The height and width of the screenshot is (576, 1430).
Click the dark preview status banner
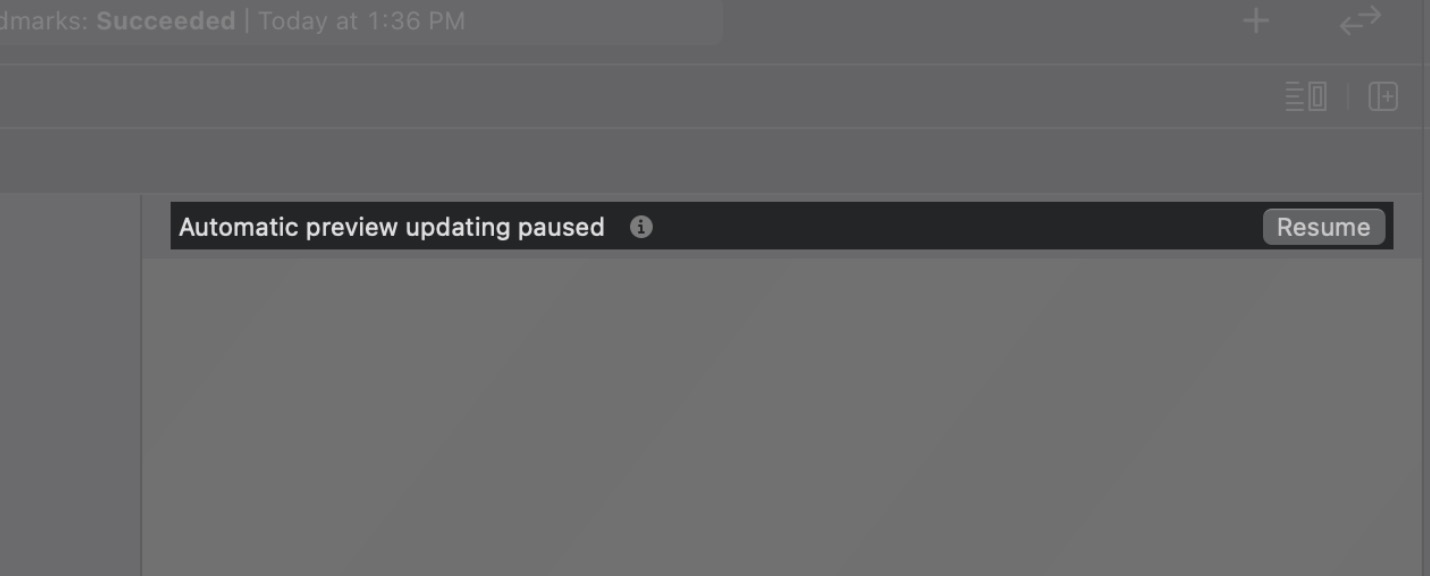tap(781, 226)
